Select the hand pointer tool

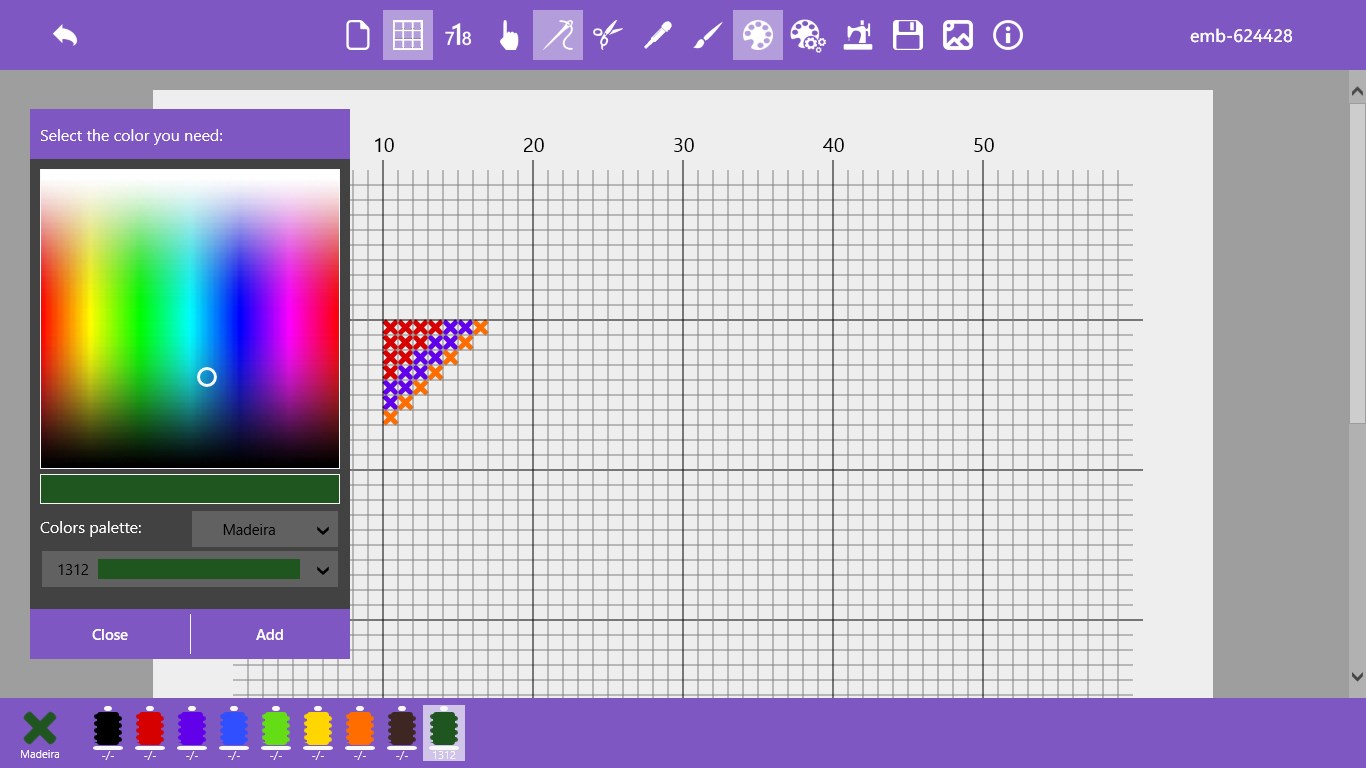508,36
